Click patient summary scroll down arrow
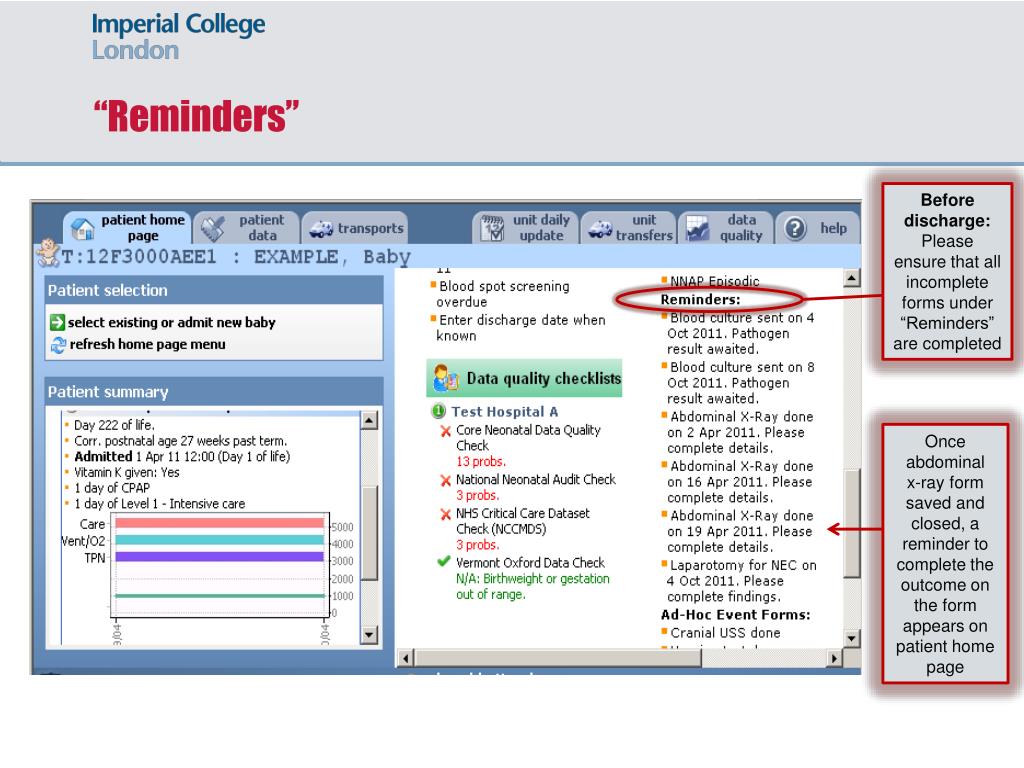 [x=369, y=634]
